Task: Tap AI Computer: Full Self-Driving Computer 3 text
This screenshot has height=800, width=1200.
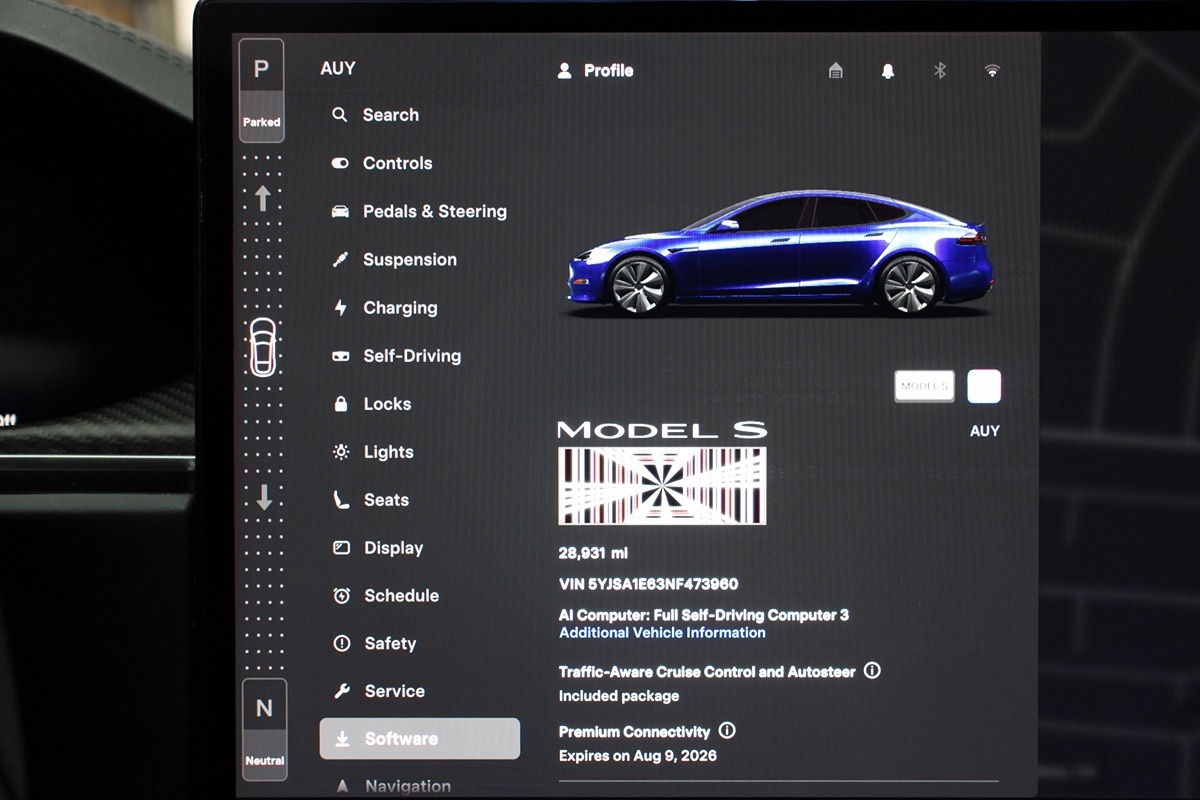Action: pyautogui.click(x=704, y=615)
